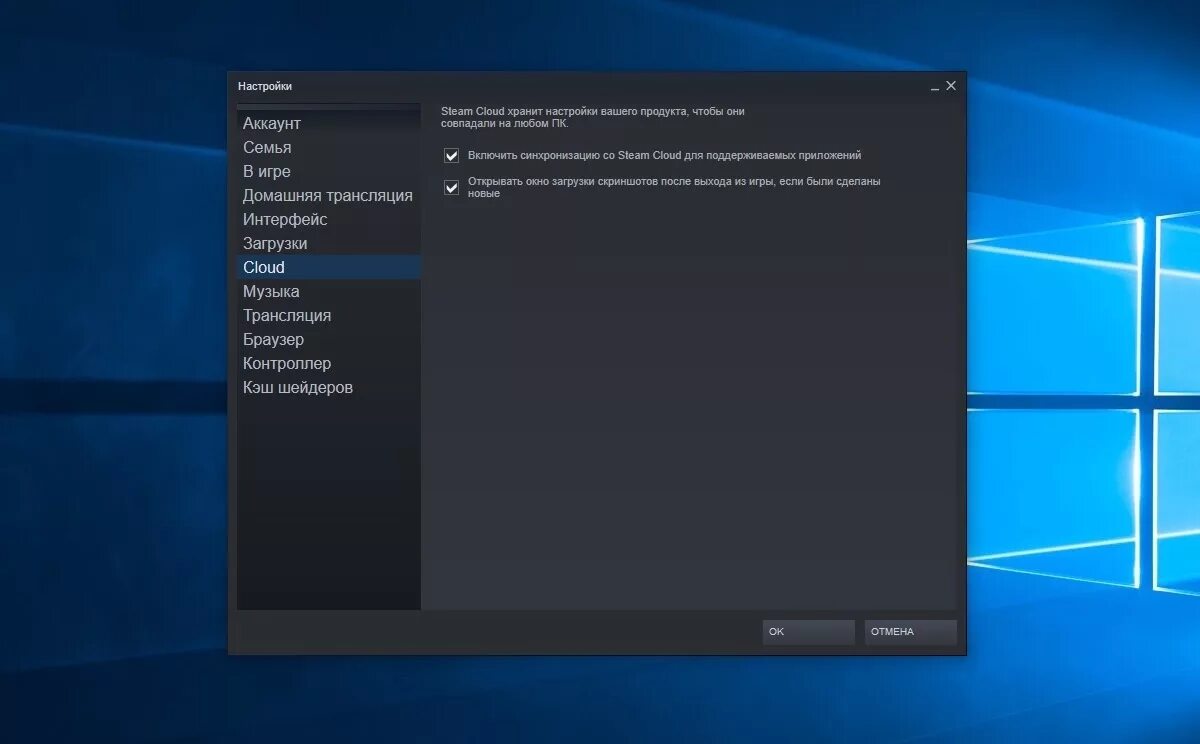Click the 'Открывать окно загрузки скриншотов' label

pyautogui.click(x=674, y=187)
